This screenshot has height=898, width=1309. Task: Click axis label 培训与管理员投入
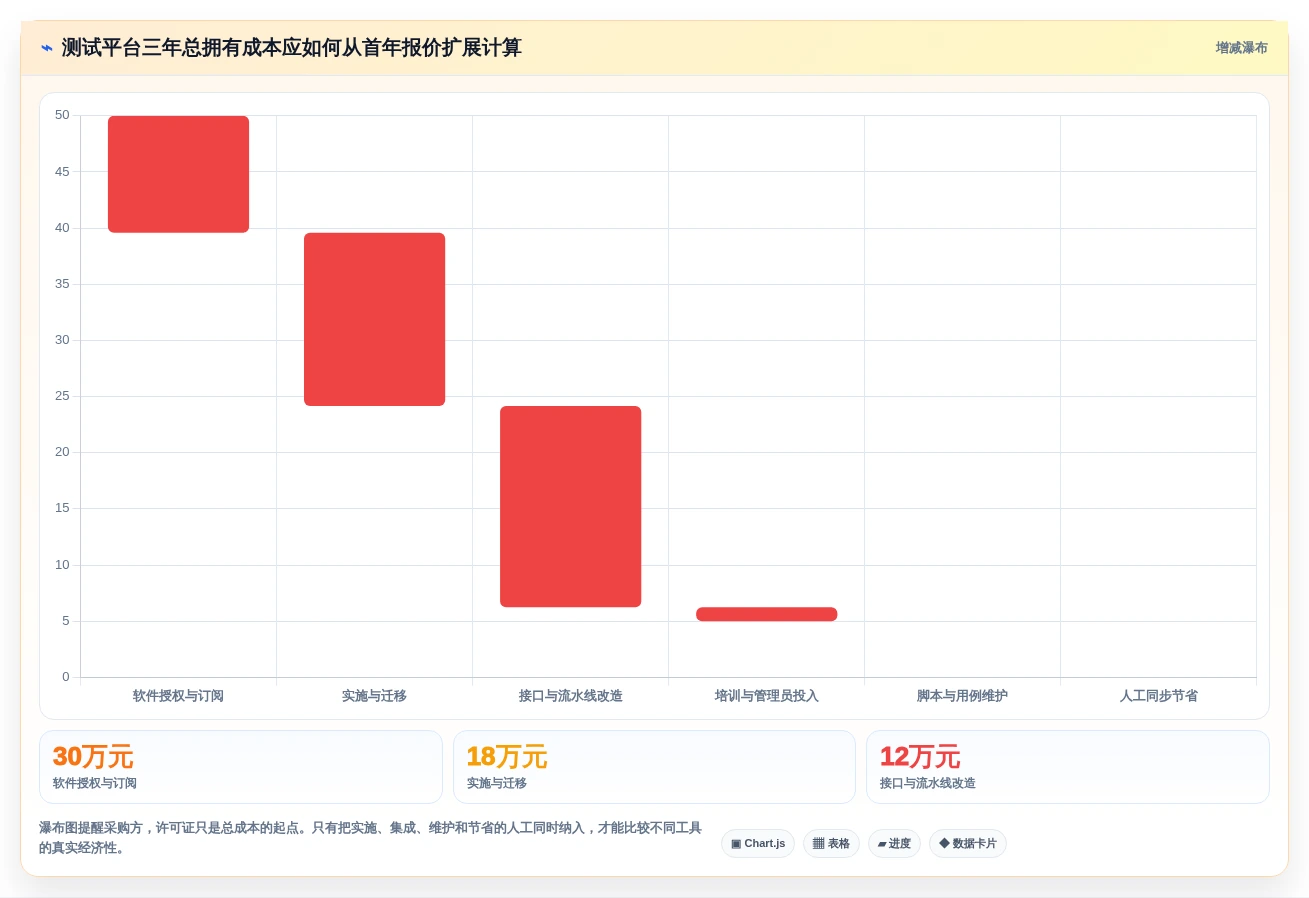pos(766,696)
